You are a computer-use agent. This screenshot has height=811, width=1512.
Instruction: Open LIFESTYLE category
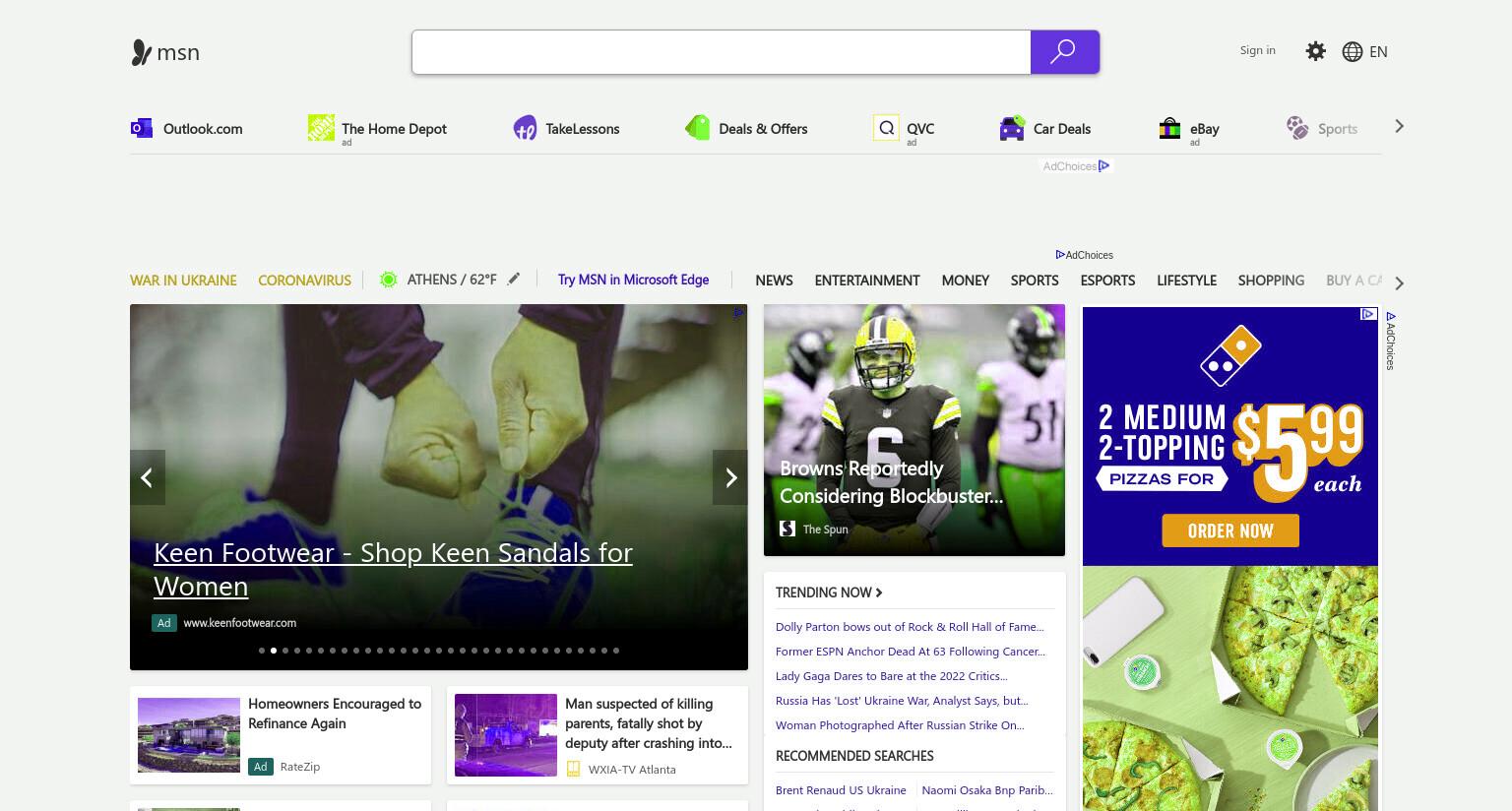[1186, 281]
